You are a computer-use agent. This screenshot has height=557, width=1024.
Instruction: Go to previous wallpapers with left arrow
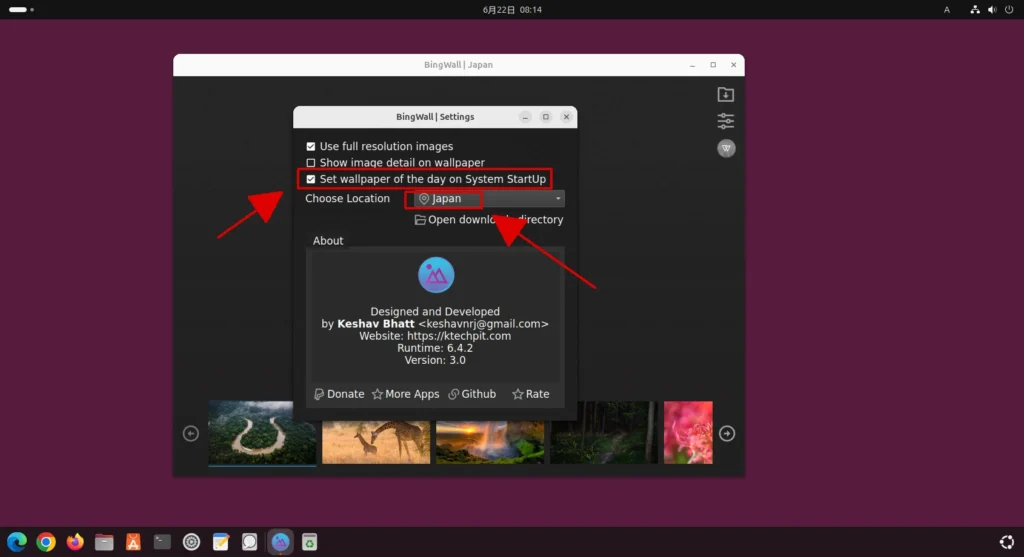[191, 434]
